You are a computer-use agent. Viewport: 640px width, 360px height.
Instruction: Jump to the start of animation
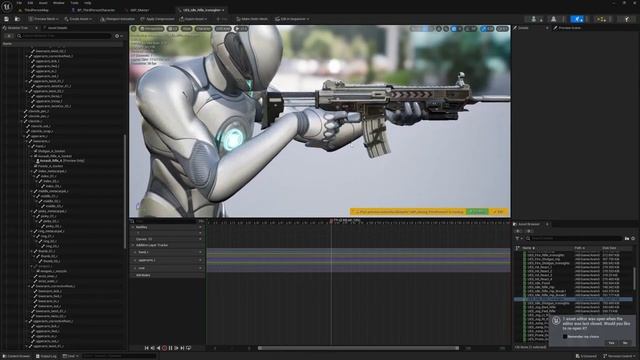click(x=147, y=348)
